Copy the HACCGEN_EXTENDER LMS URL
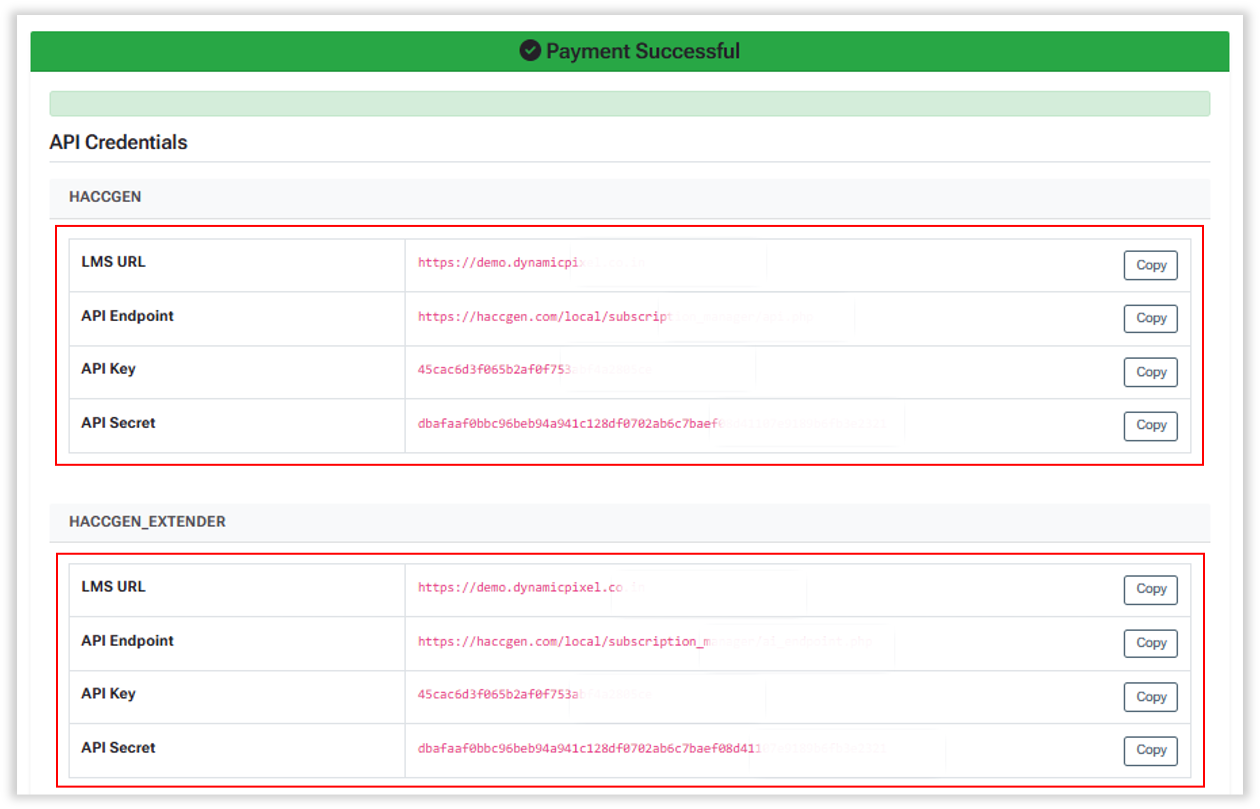The height and width of the screenshot is (809, 1260). click(1151, 590)
